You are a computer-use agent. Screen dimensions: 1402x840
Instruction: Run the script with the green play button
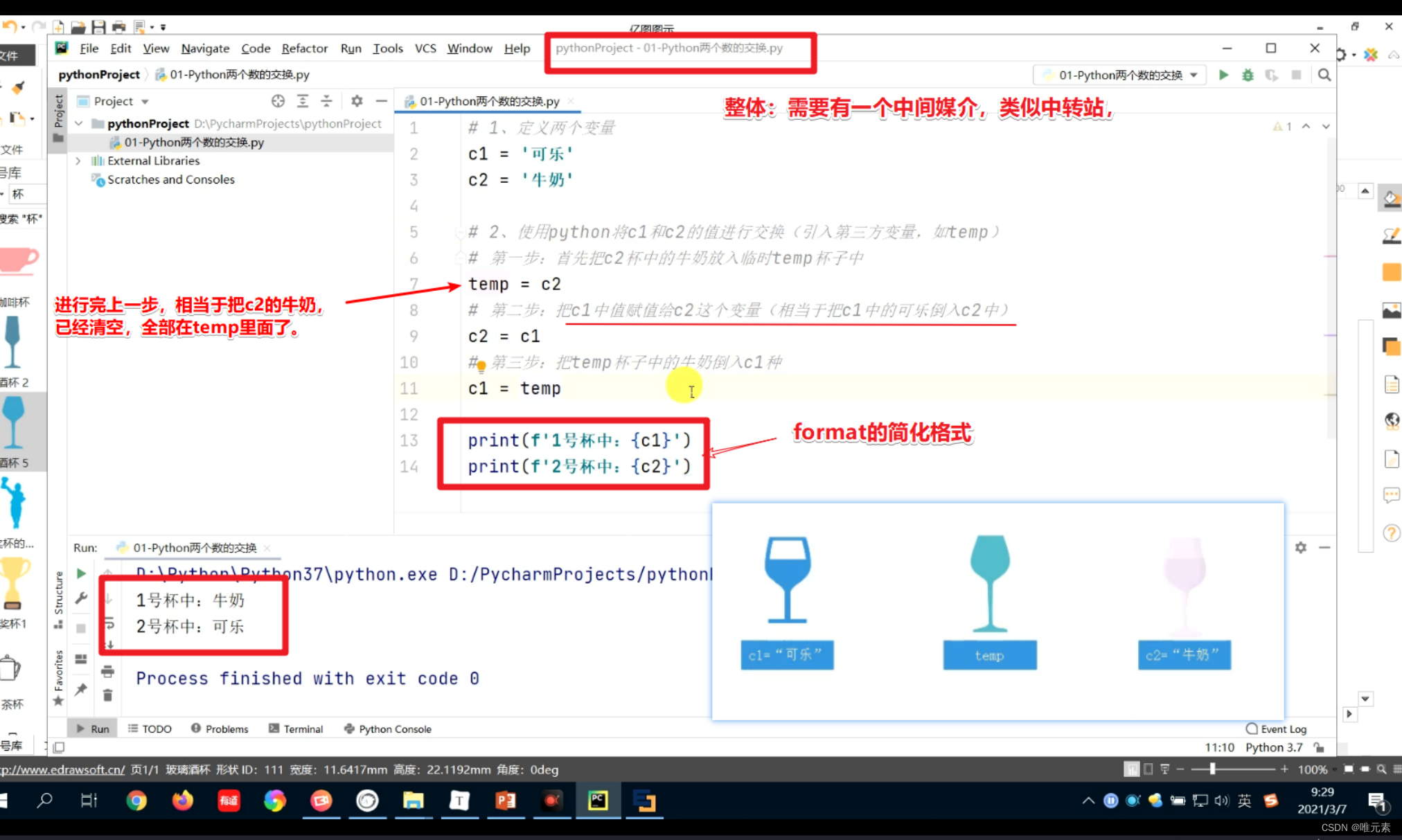(x=1223, y=75)
